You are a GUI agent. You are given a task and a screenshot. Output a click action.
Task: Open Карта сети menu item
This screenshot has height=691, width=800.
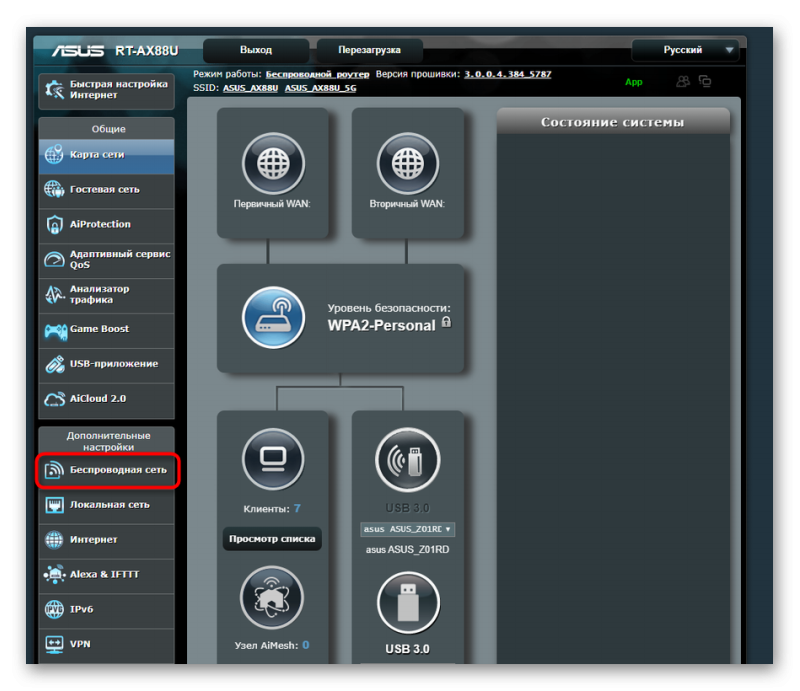[107, 155]
